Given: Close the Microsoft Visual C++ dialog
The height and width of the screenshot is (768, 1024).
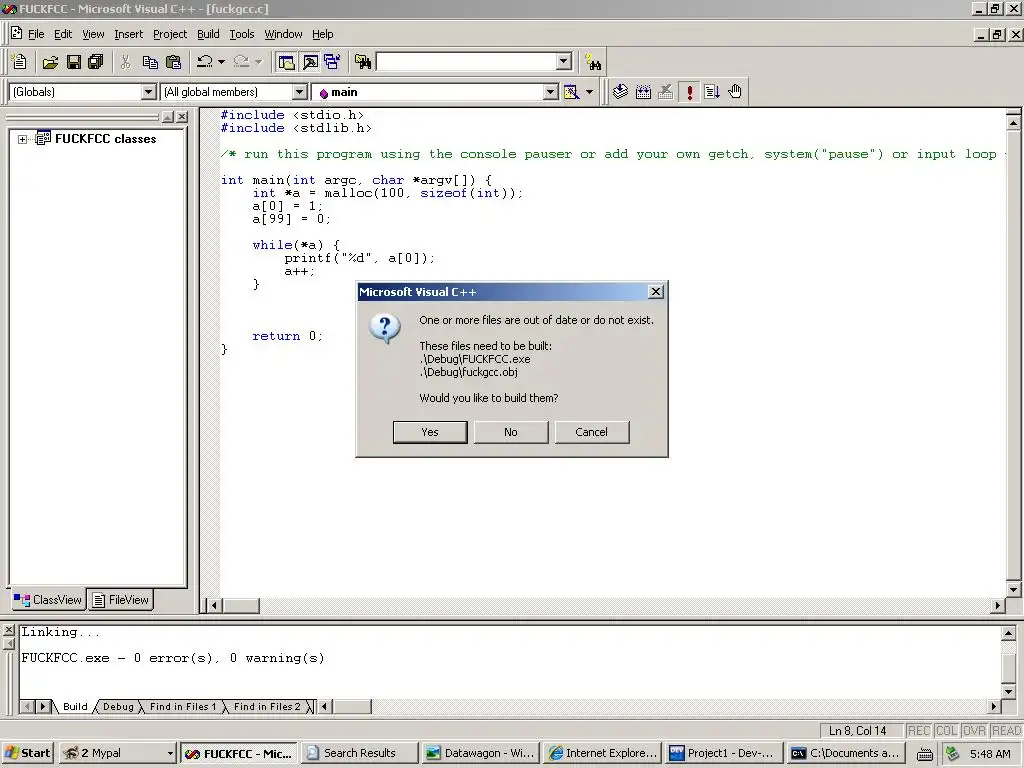Looking at the screenshot, I should [x=656, y=292].
